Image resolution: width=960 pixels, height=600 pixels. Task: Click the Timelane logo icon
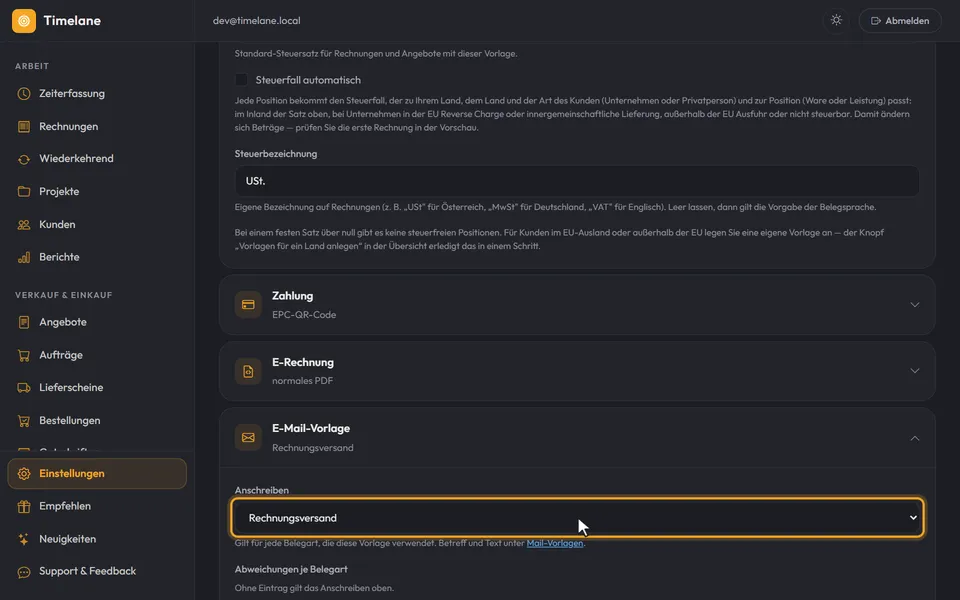coord(24,21)
